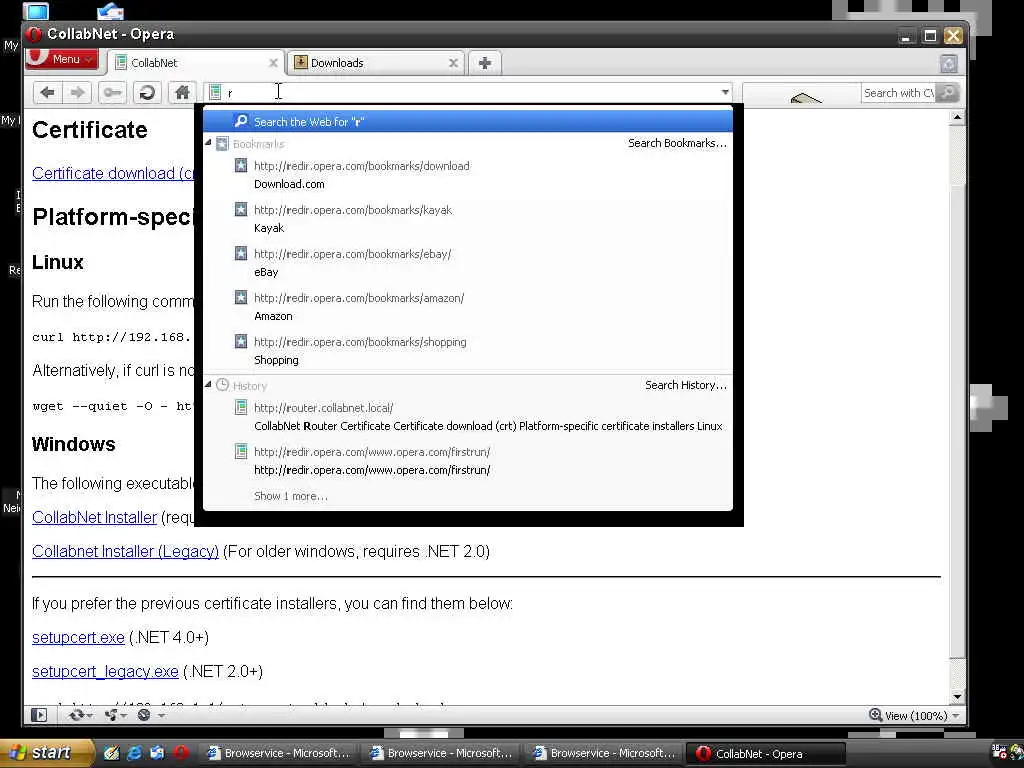The height and width of the screenshot is (768, 1024).
Task: Open the password wand key button
Action: pos(112,93)
